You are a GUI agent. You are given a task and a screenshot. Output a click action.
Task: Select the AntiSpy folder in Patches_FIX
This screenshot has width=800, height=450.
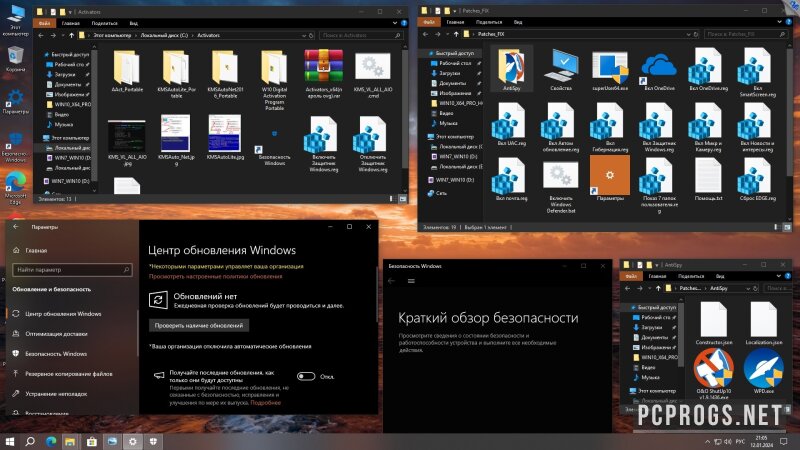511,69
